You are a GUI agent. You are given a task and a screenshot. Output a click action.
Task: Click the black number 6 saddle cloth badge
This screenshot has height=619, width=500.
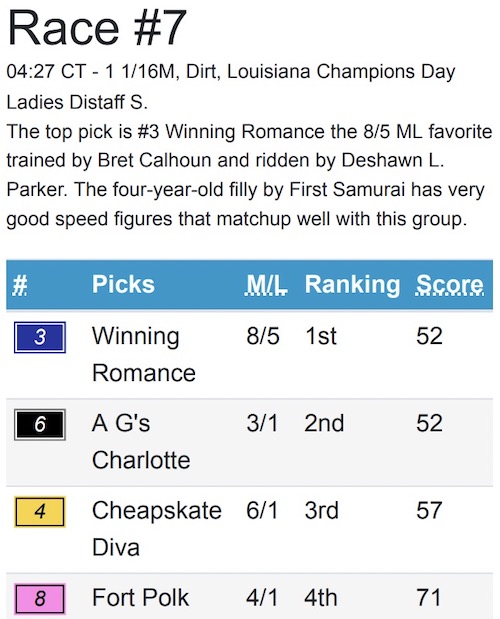tap(40, 424)
